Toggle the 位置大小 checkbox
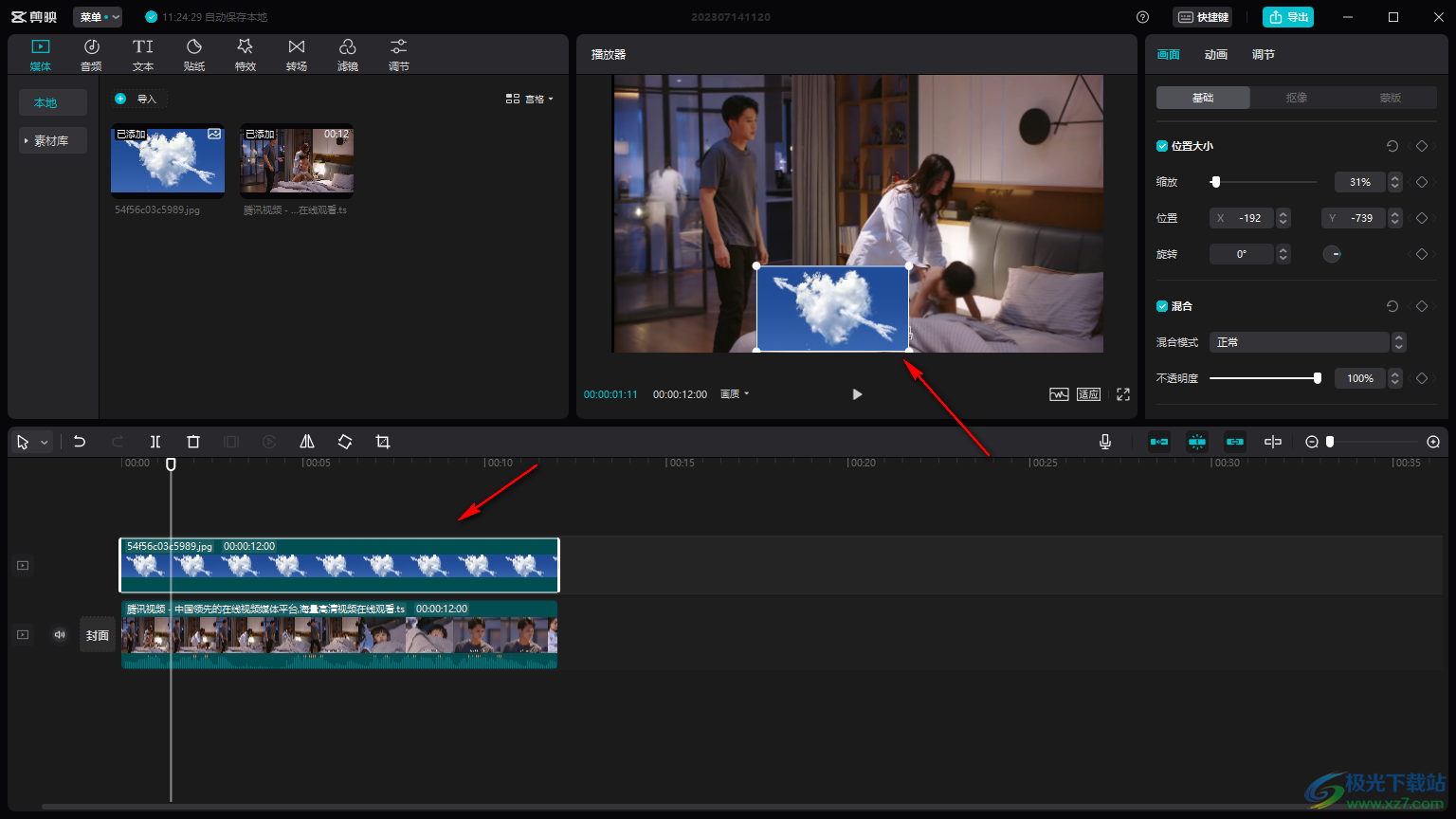1456x819 pixels. pos(1162,146)
